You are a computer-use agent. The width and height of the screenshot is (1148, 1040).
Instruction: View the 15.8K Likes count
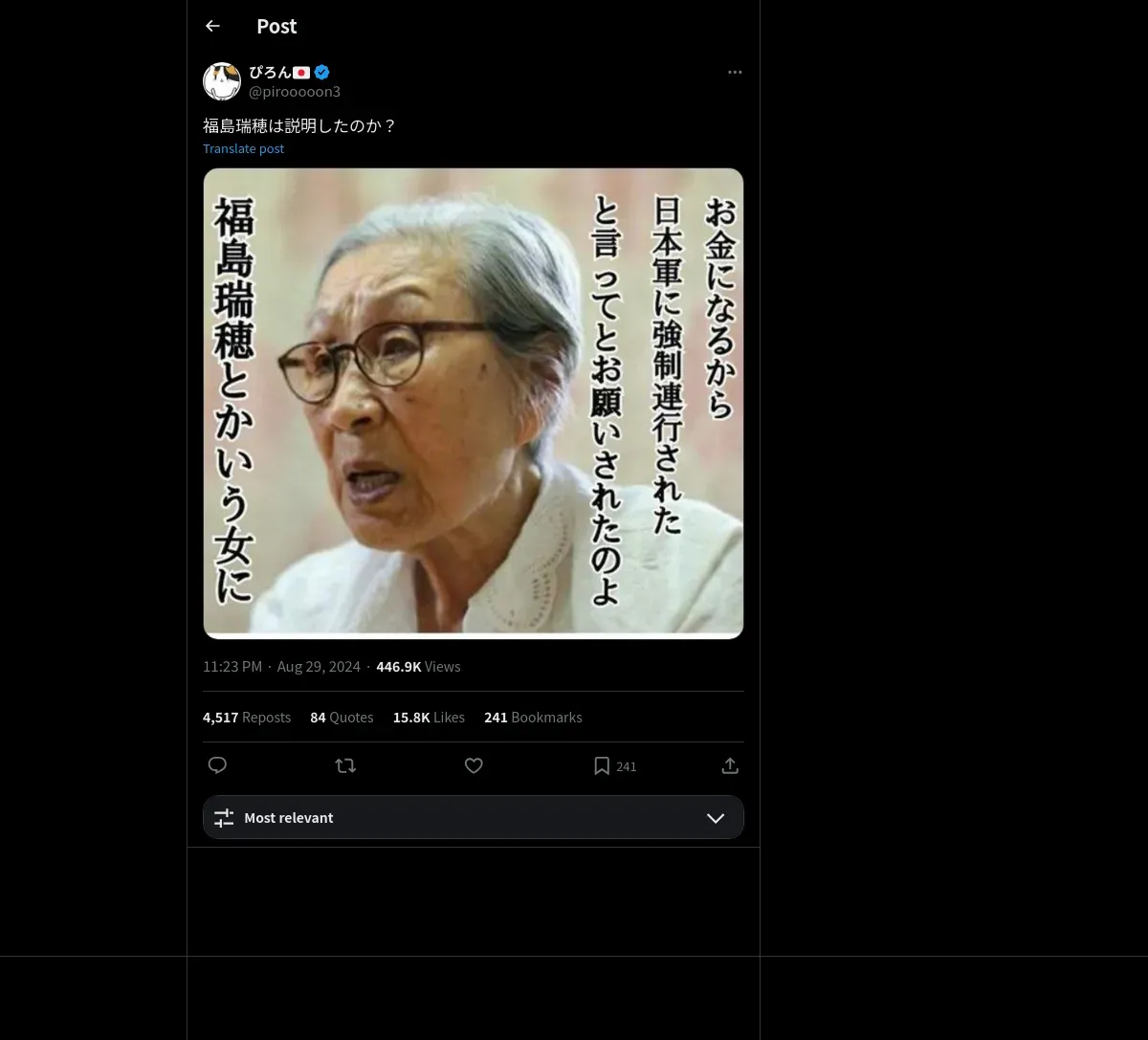click(429, 718)
